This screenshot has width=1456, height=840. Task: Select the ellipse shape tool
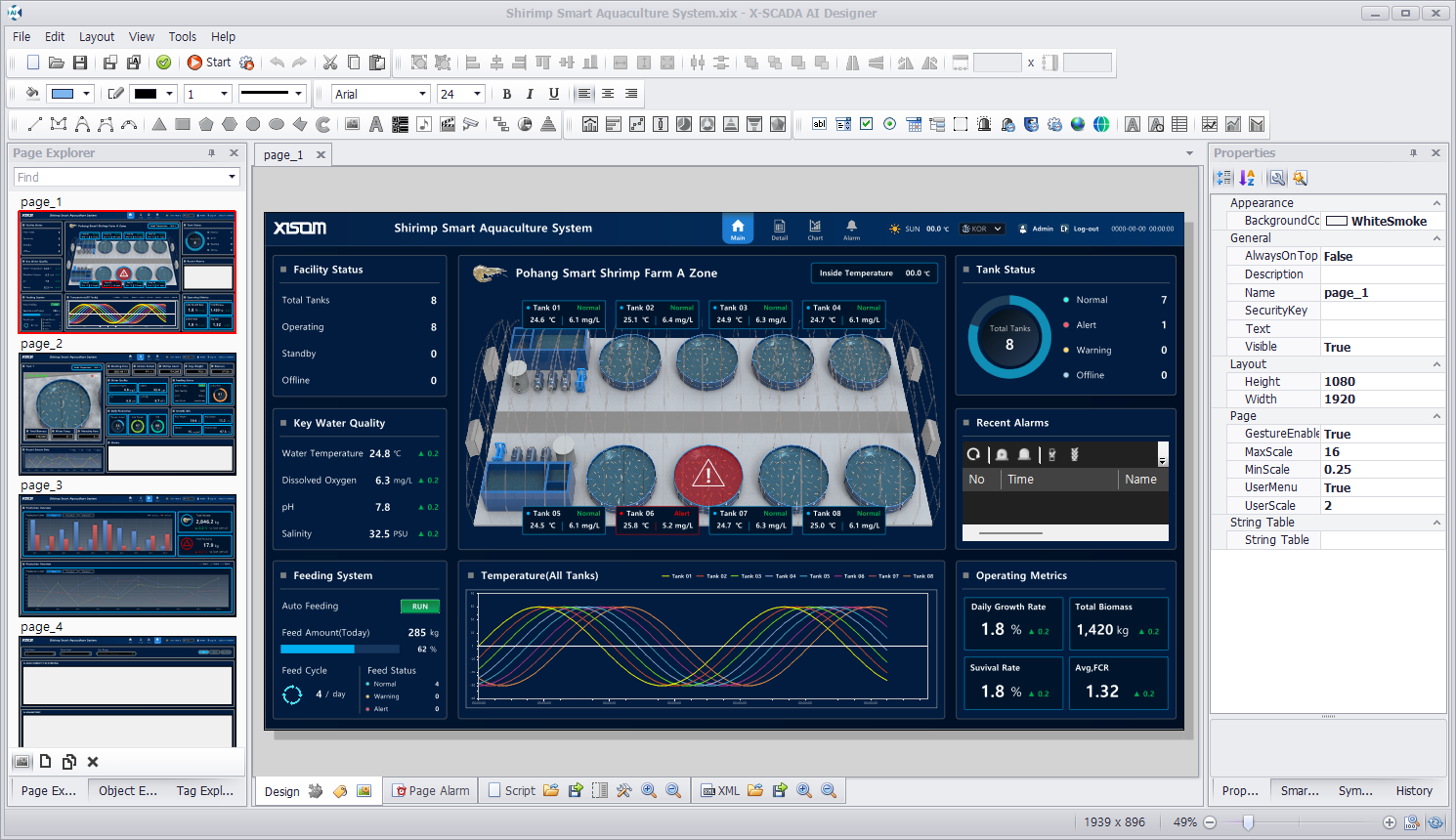[x=277, y=124]
